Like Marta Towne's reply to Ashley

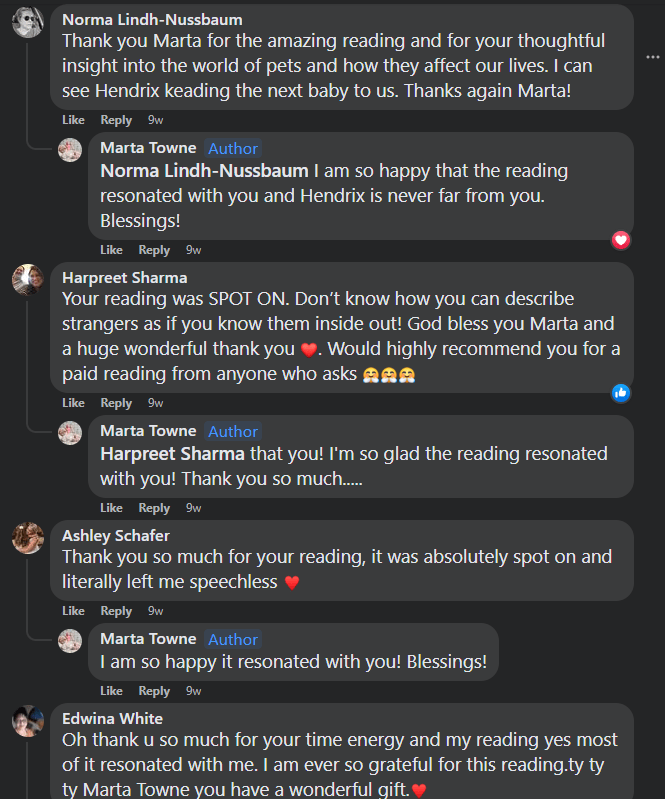(x=111, y=691)
